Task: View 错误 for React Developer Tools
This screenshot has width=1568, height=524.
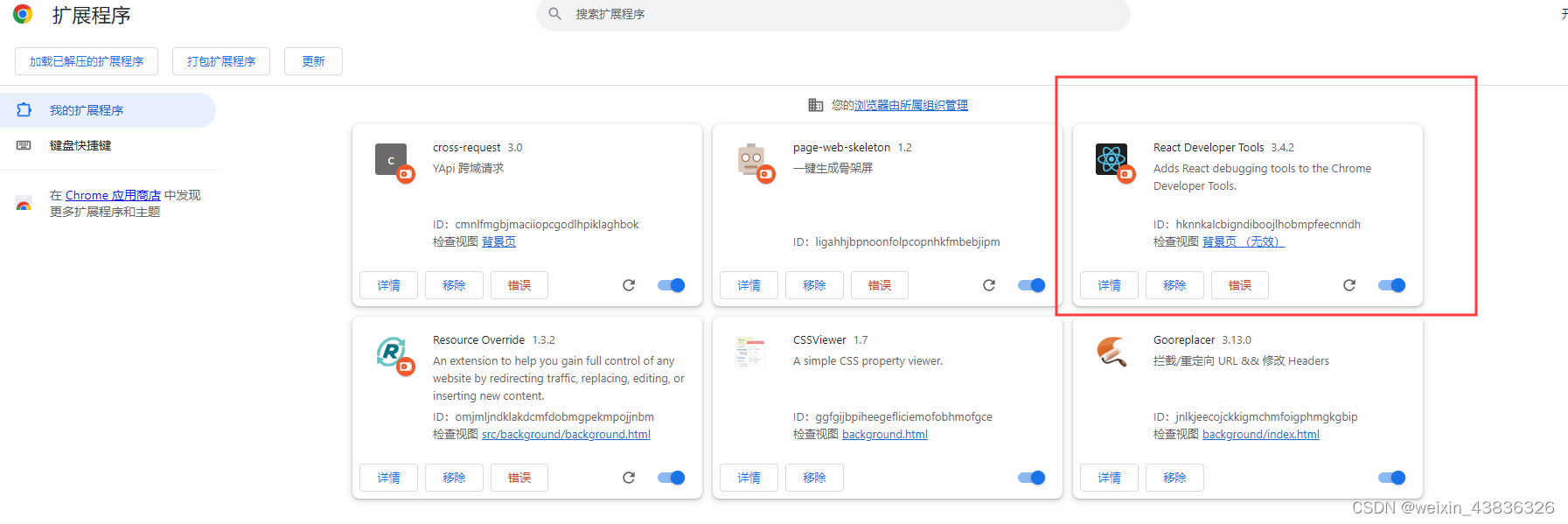Action: 1240,285
